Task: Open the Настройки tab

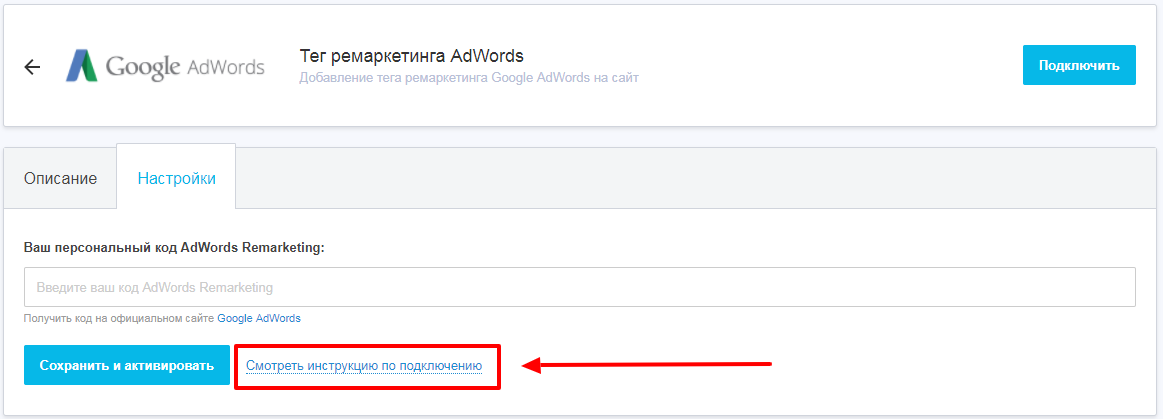Action: point(177,179)
